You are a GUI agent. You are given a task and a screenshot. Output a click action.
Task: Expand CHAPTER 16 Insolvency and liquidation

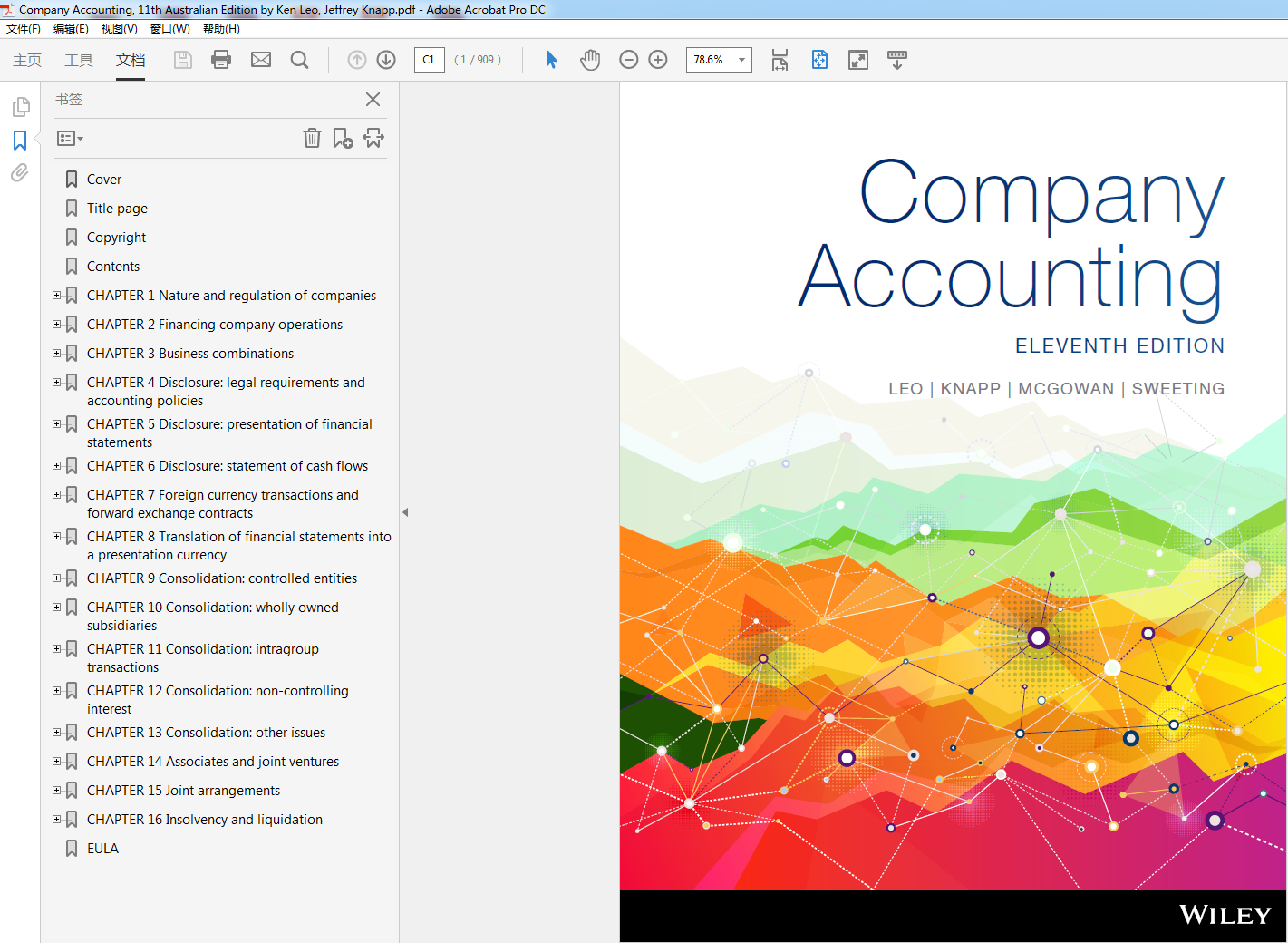(56, 819)
